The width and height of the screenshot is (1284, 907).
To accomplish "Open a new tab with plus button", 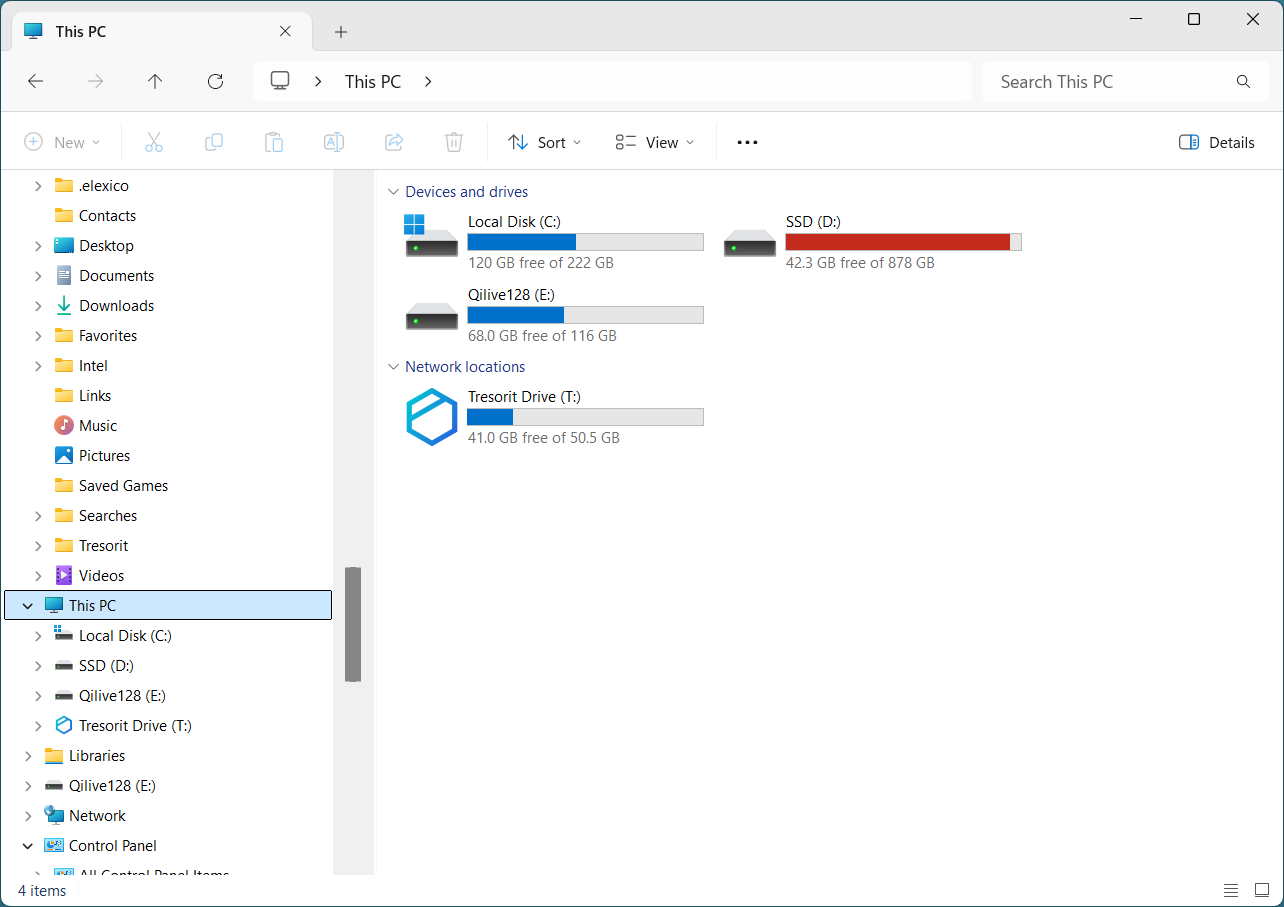I will tap(341, 32).
